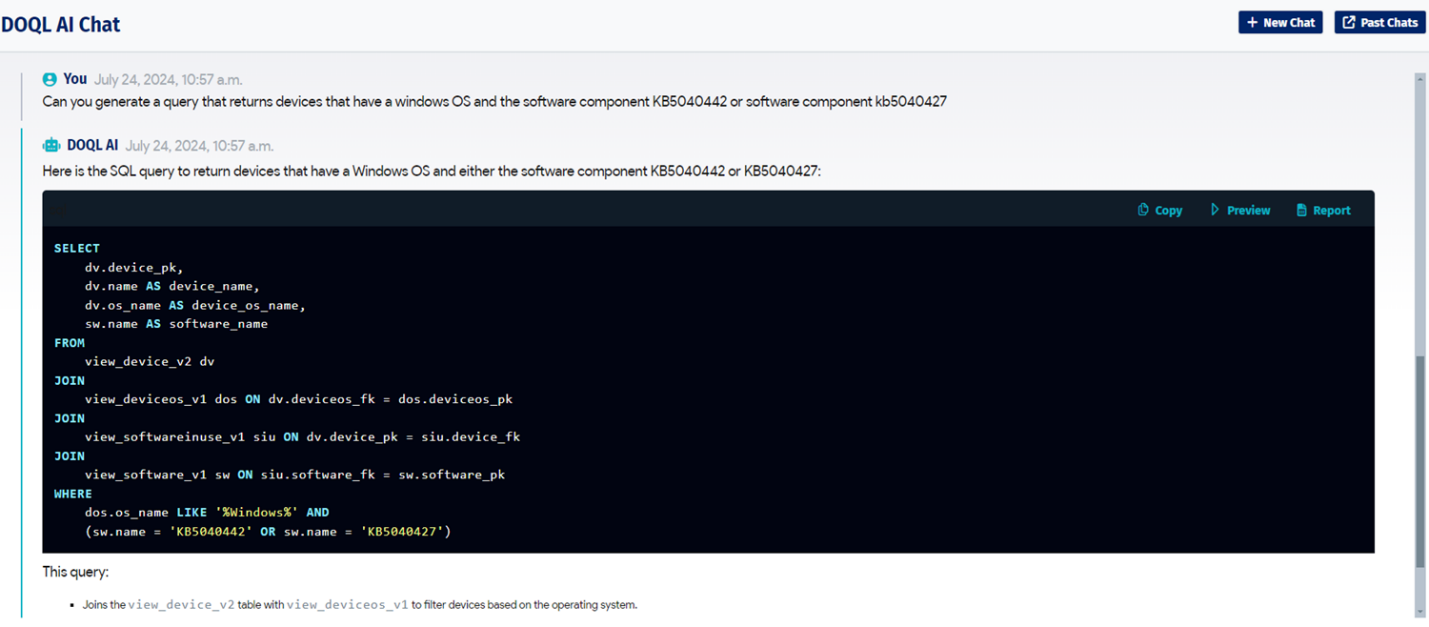Click the DOQL AI Chat page title
Image resolution: width=1429 pixels, height=627 pixels.
(x=60, y=24)
